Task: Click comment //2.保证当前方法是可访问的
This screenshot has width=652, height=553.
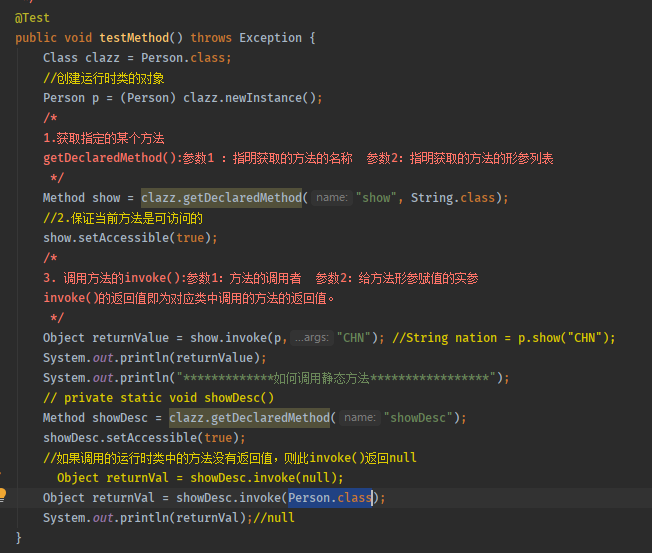Action: tap(123, 218)
